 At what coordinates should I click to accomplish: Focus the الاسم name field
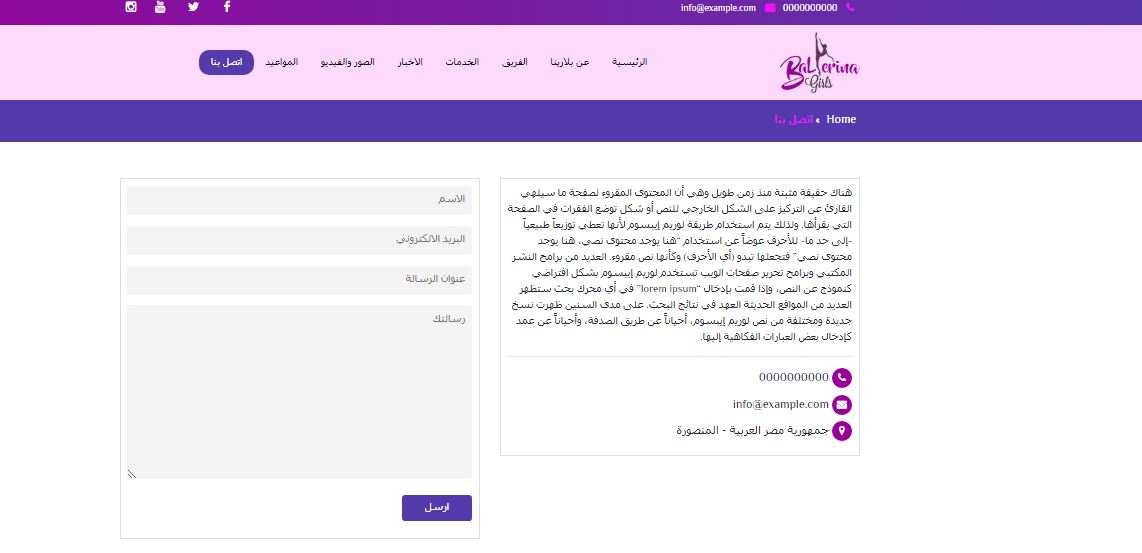pos(299,200)
